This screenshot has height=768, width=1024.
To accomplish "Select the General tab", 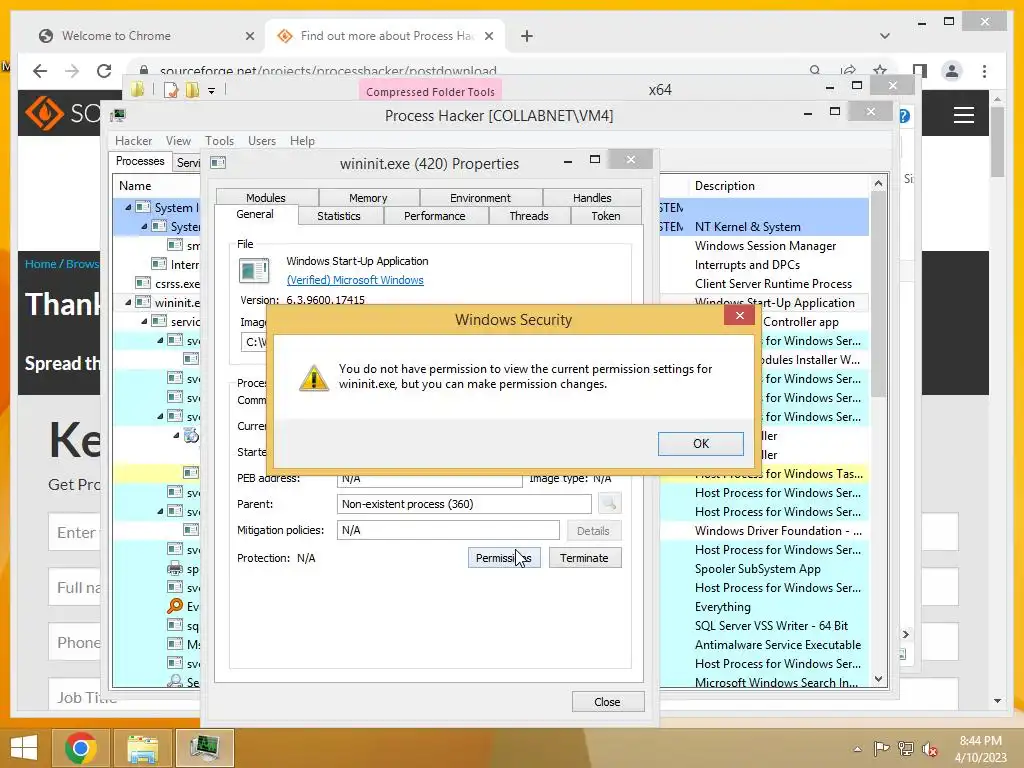I will click(x=255, y=214).
